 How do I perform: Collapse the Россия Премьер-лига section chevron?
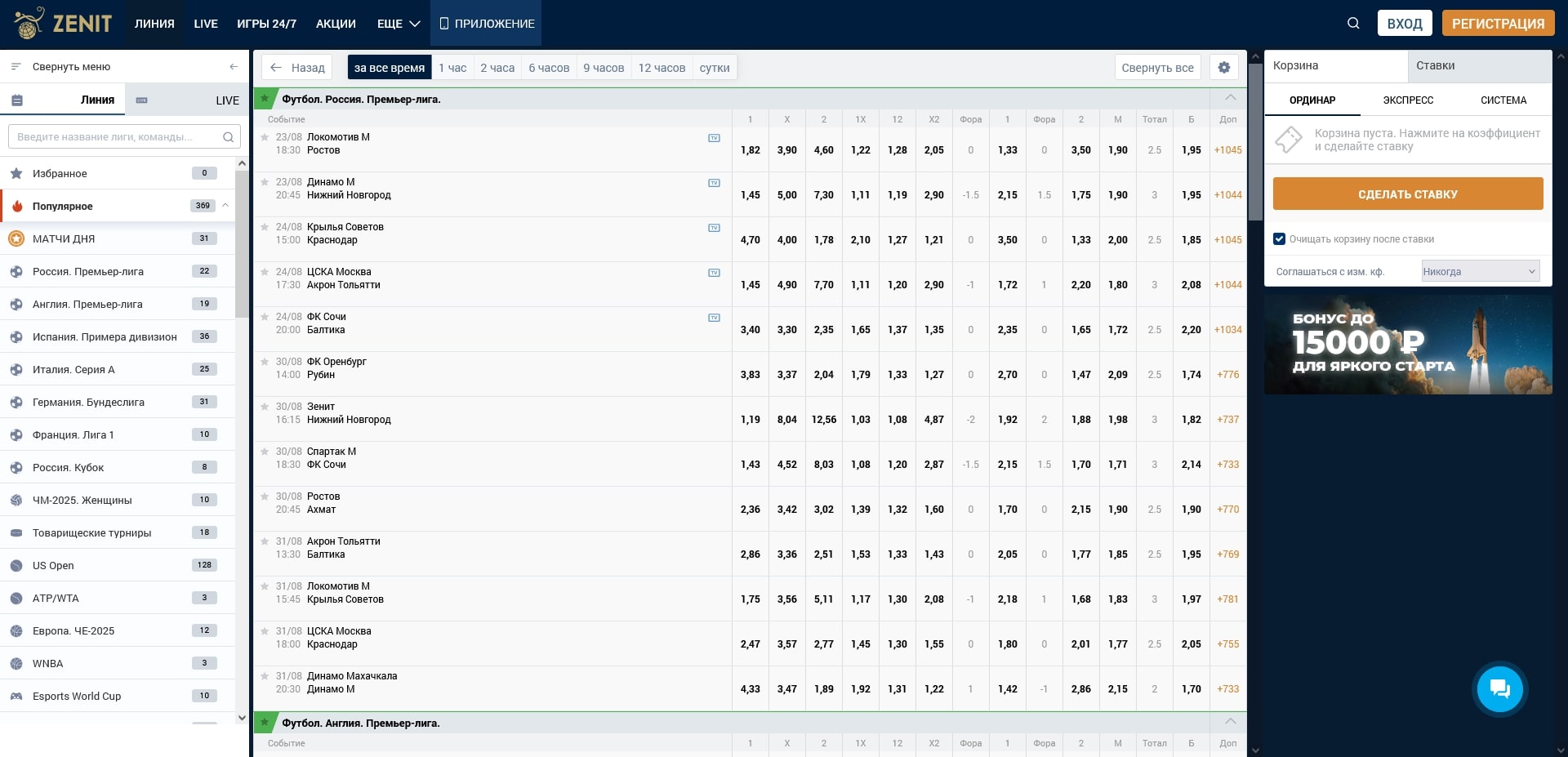coord(1230,98)
